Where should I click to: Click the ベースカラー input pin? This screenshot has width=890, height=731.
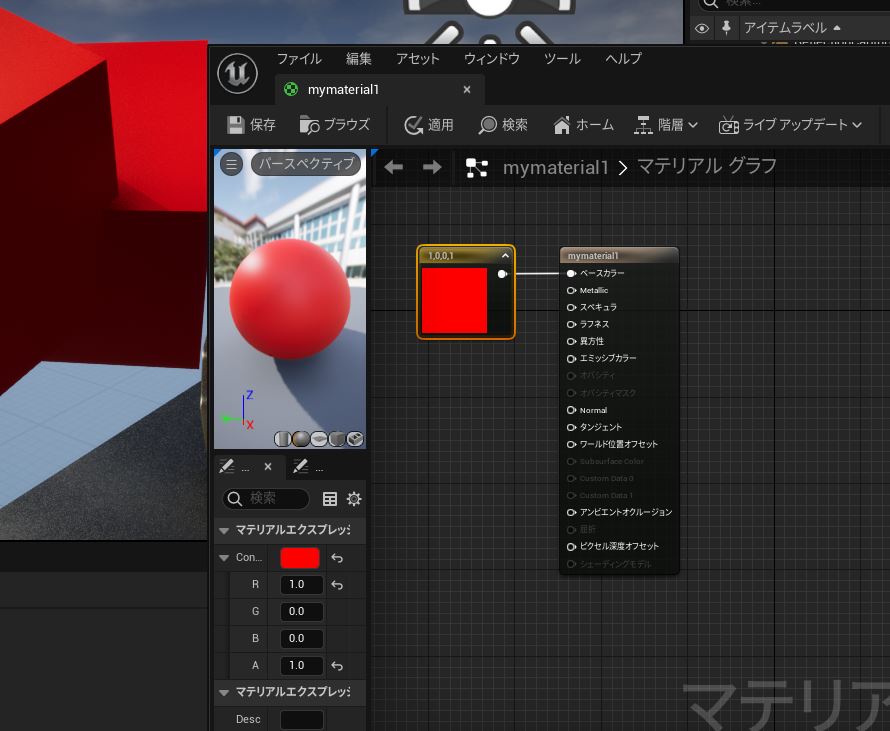point(571,274)
